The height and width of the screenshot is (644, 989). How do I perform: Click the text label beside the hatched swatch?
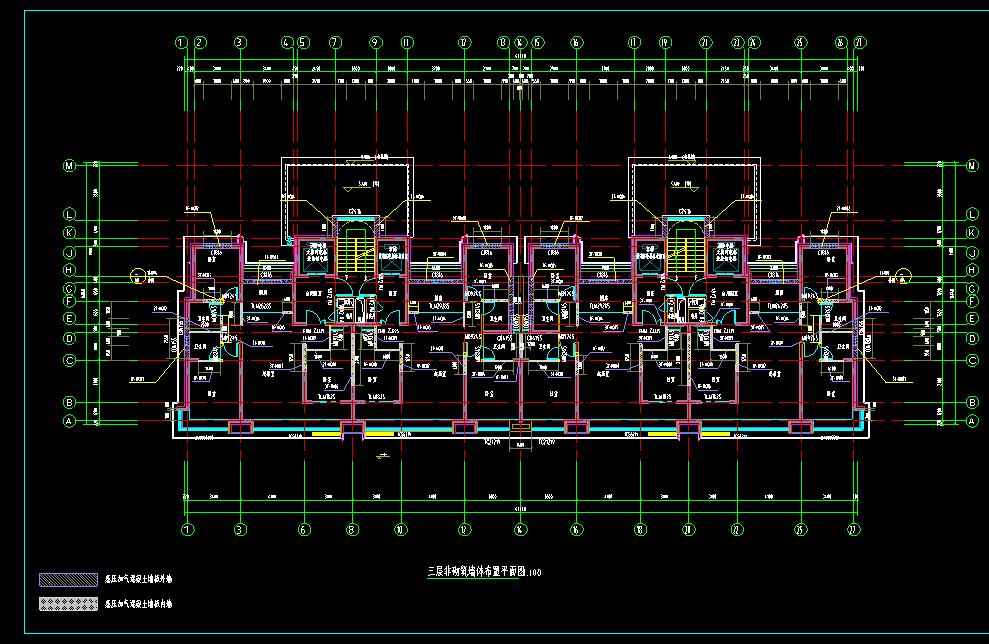coord(139,579)
